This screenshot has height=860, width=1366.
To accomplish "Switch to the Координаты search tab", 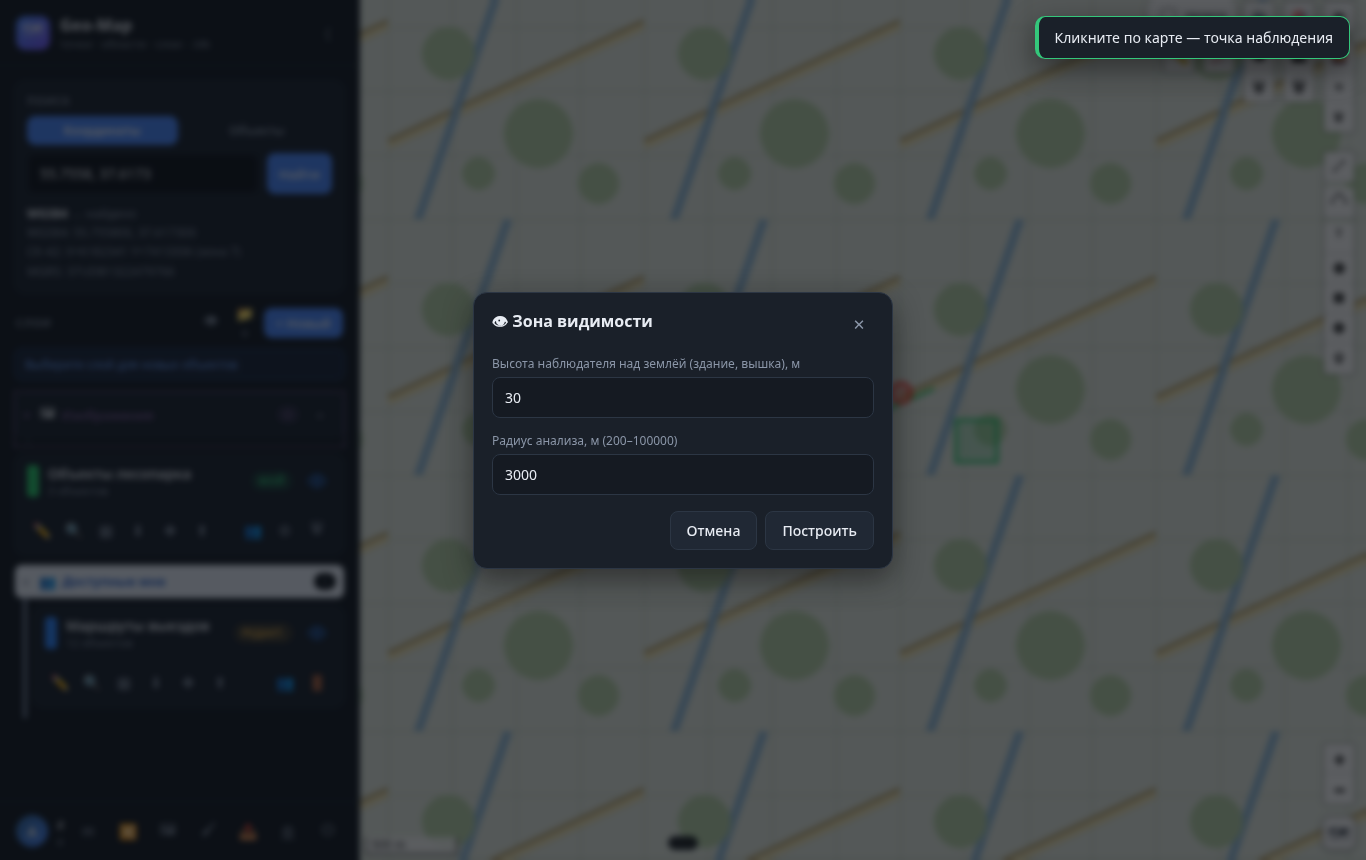I will pyautogui.click(x=102, y=131).
